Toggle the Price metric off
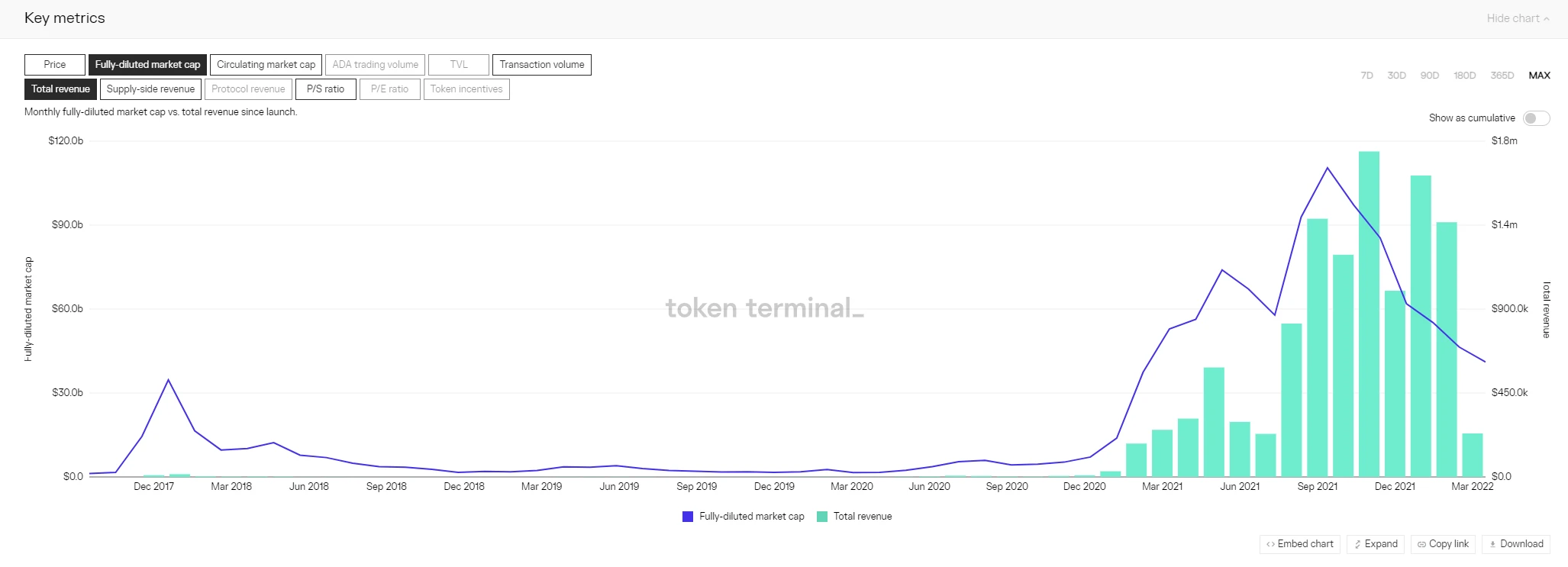 [x=55, y=65]
